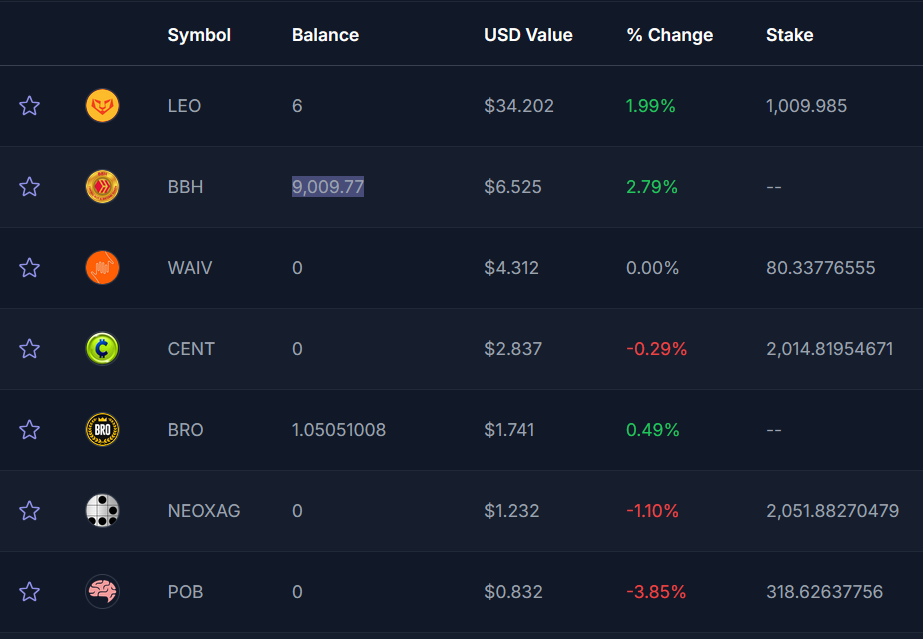Click the BRO token logo icon
This screenshot has height=639, width=923.
tap(102, 430)
